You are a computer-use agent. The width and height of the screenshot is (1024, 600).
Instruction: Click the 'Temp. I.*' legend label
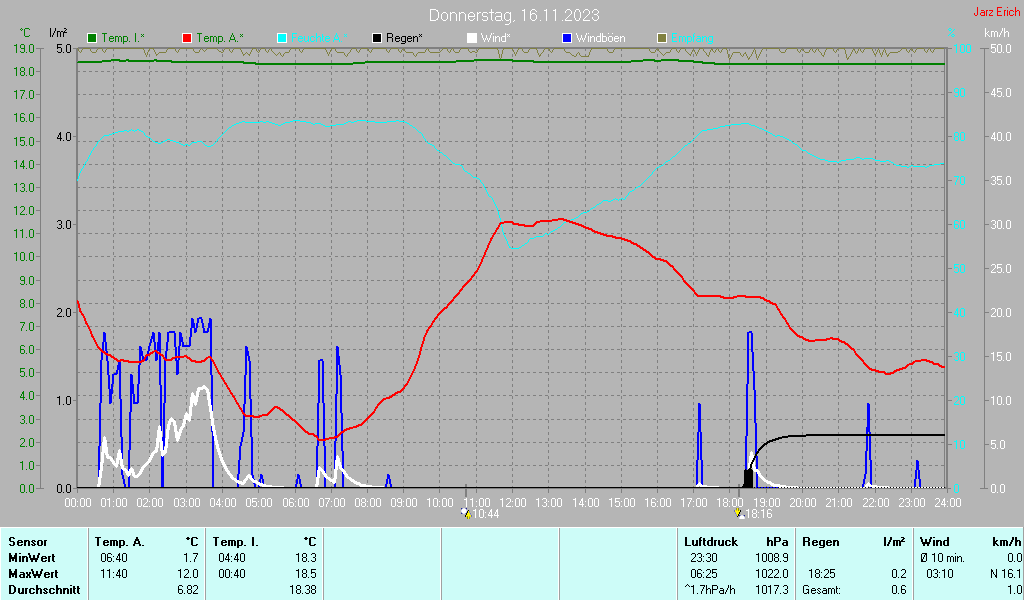coord(123,39)
